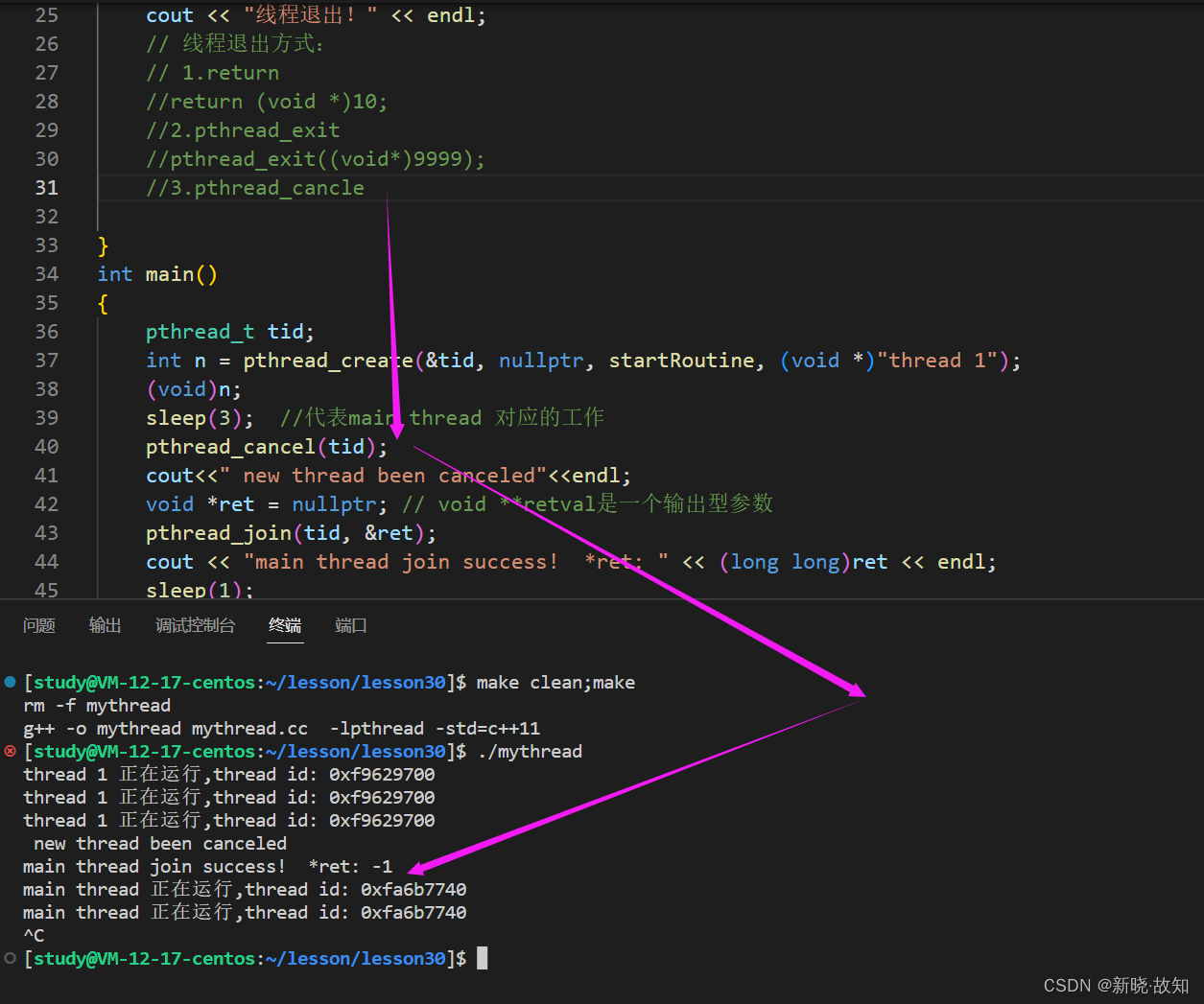
Task: Click the grey dot beside the last terminal prompt
Action: coord(11,958)
